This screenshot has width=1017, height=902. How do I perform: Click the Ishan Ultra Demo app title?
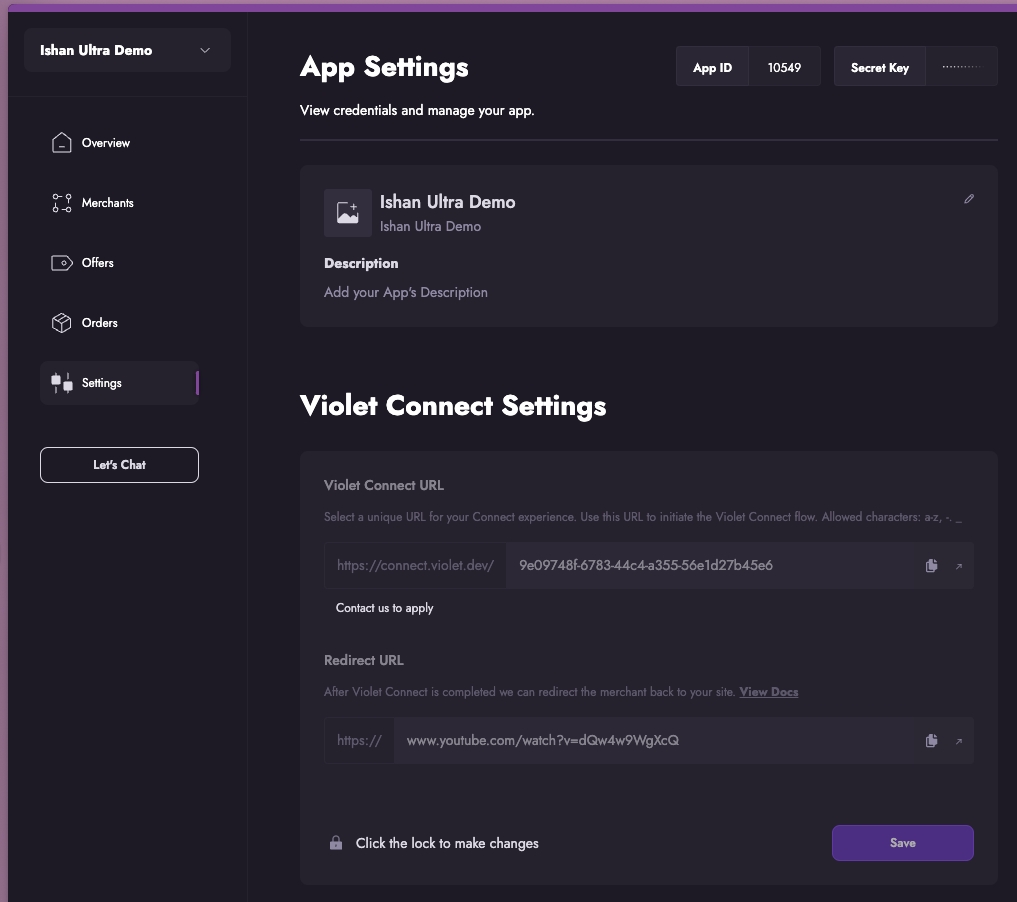pyautogui.click(x=448, y=202)
